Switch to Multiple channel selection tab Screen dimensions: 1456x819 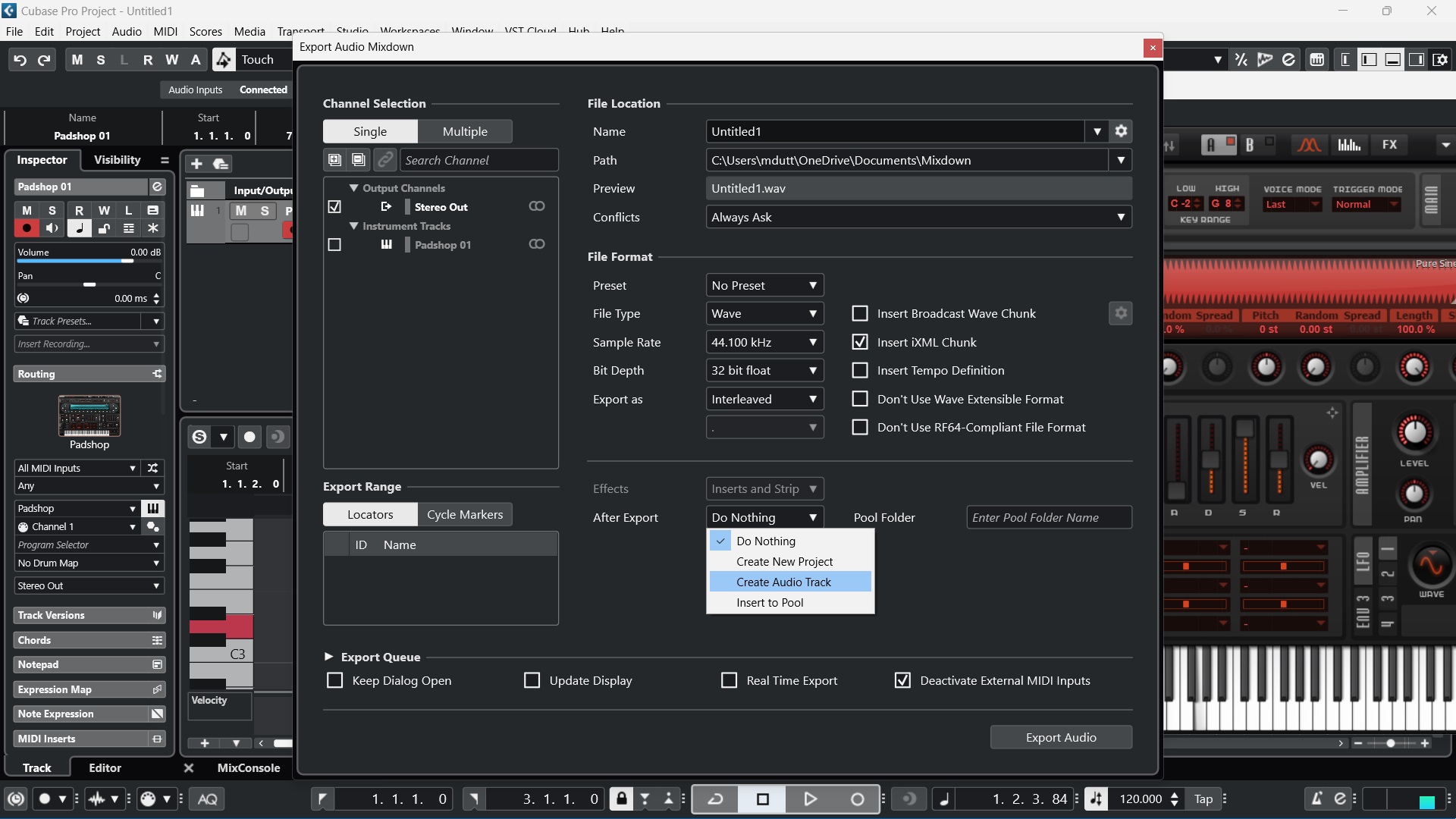[465, 131]
